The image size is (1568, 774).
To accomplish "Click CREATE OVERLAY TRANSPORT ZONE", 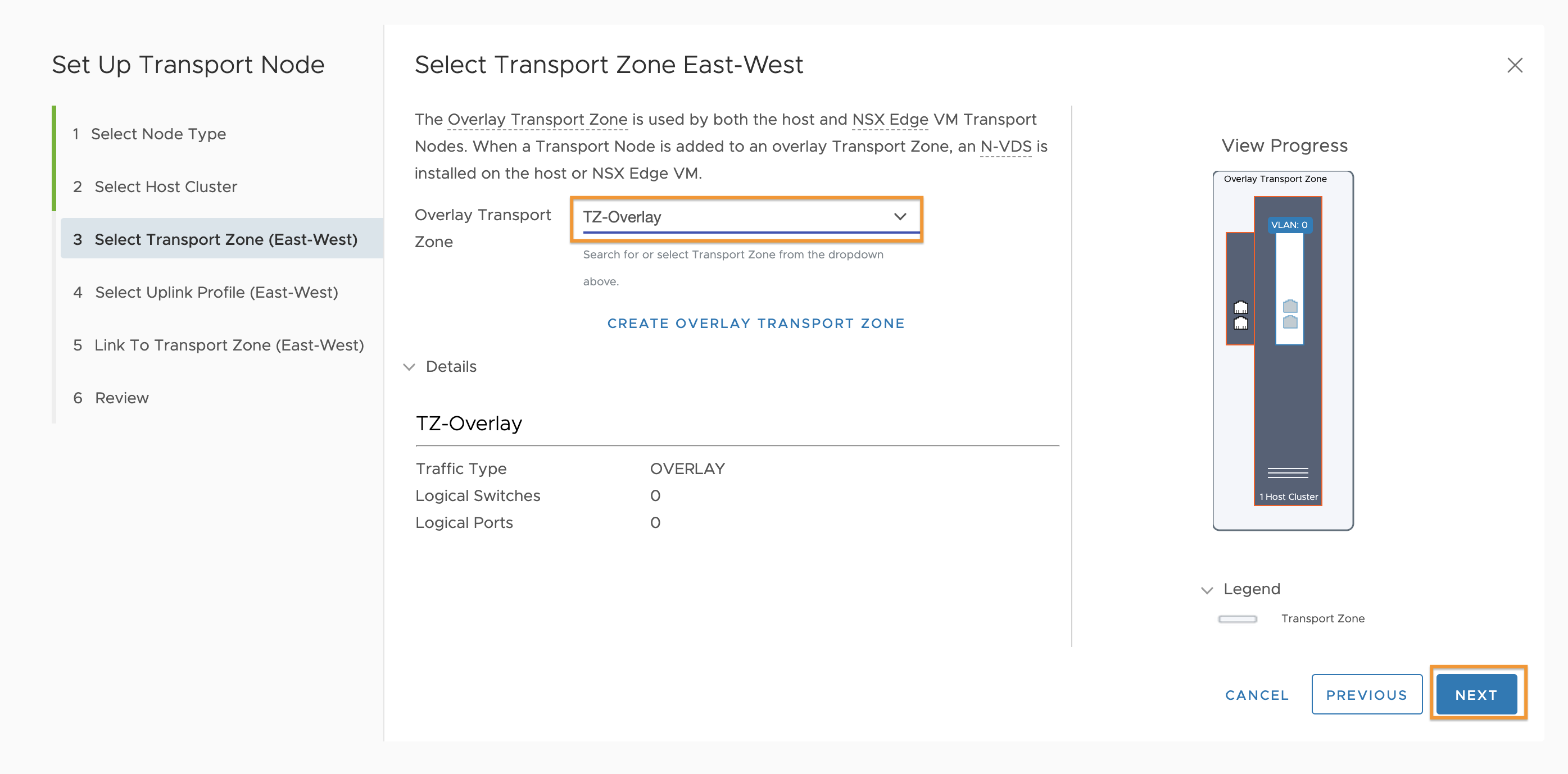I will coord(755,323).
